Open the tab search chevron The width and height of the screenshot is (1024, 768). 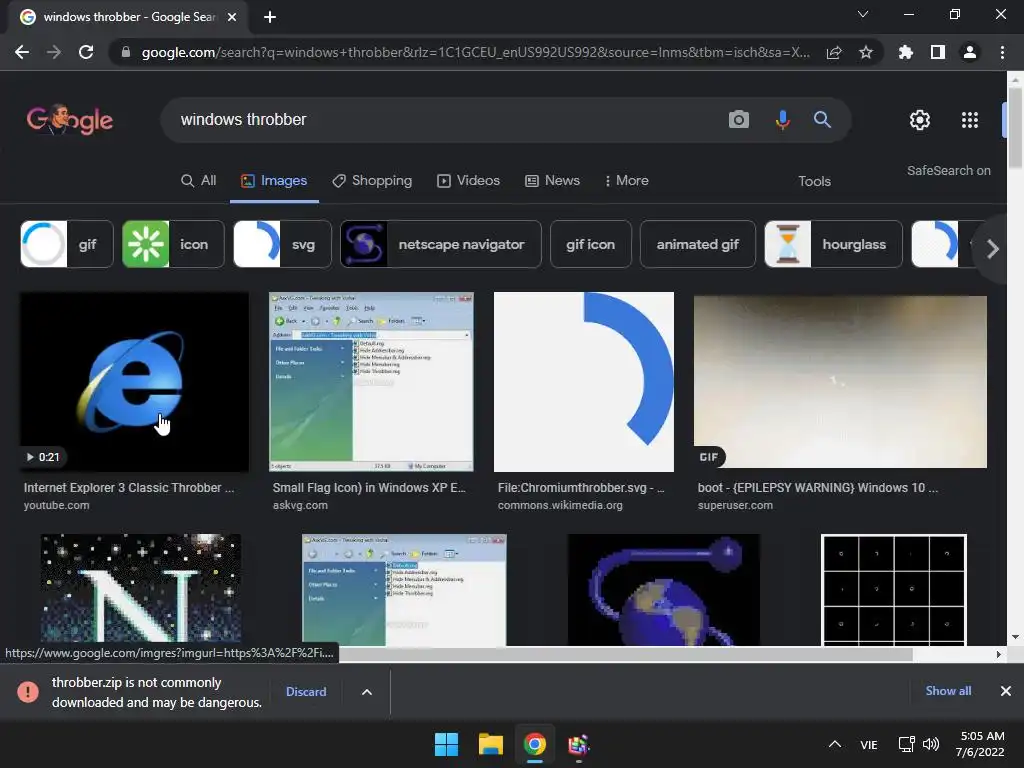(x=863, y=14)
